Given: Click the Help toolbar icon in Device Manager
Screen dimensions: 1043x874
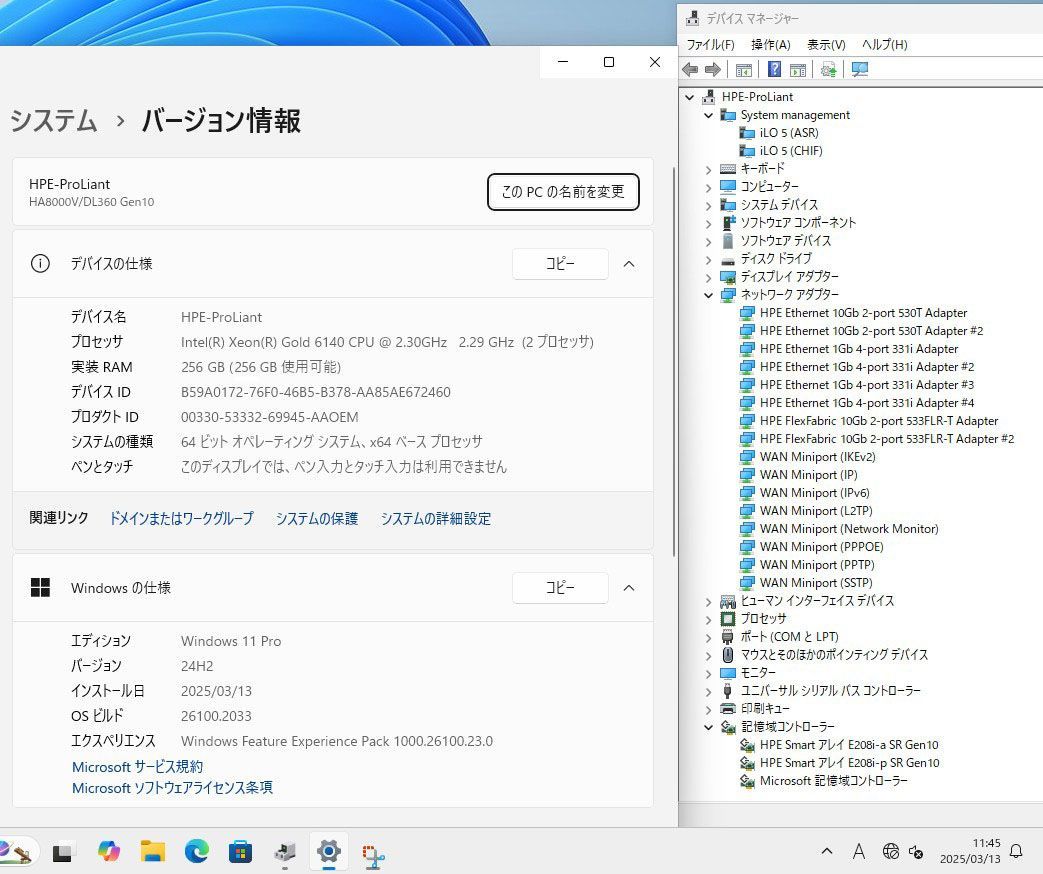Looking at the screenshot, I should pyautogui.click(x=774, y=69).
